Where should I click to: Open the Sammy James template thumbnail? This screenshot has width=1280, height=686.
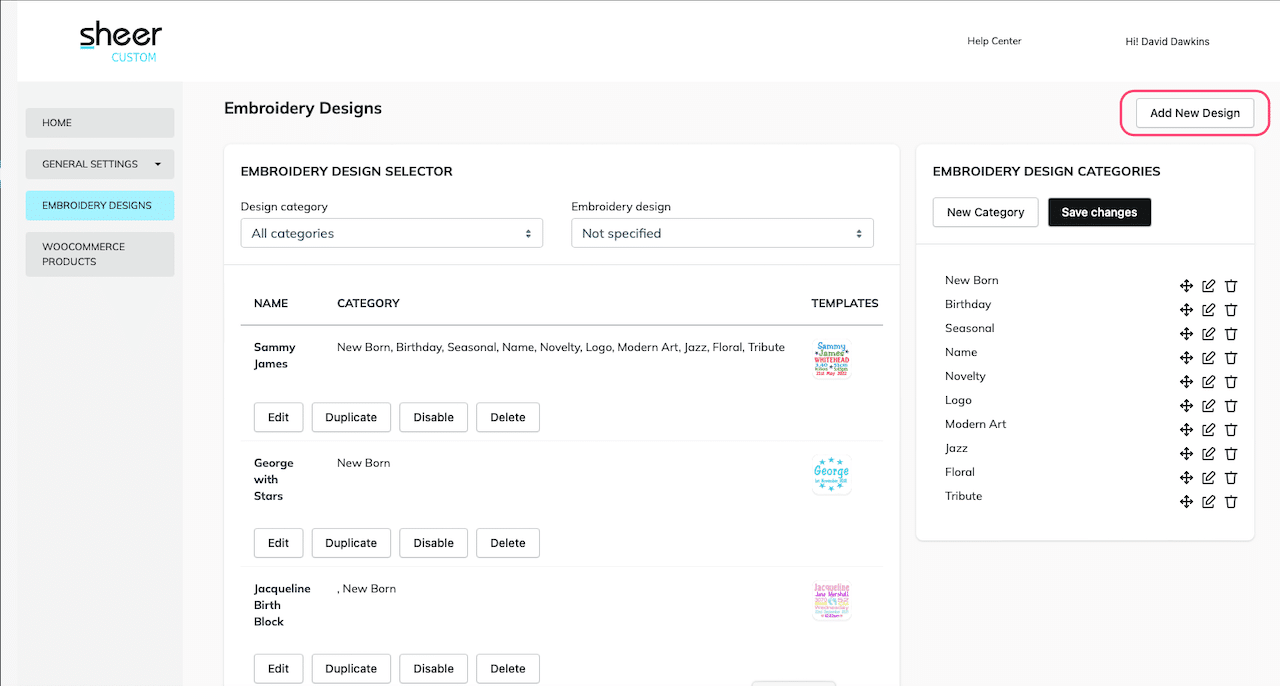831,360
